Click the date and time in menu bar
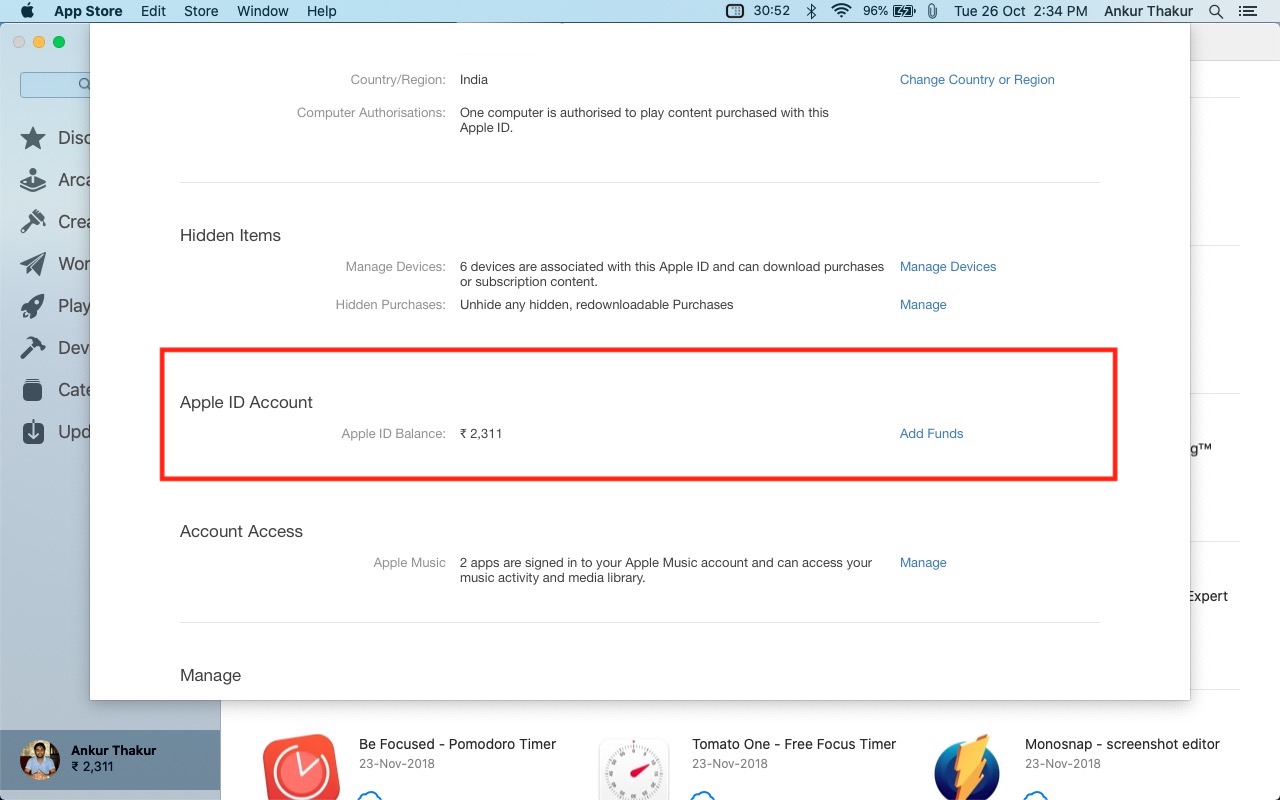 tap(1021, 11)
